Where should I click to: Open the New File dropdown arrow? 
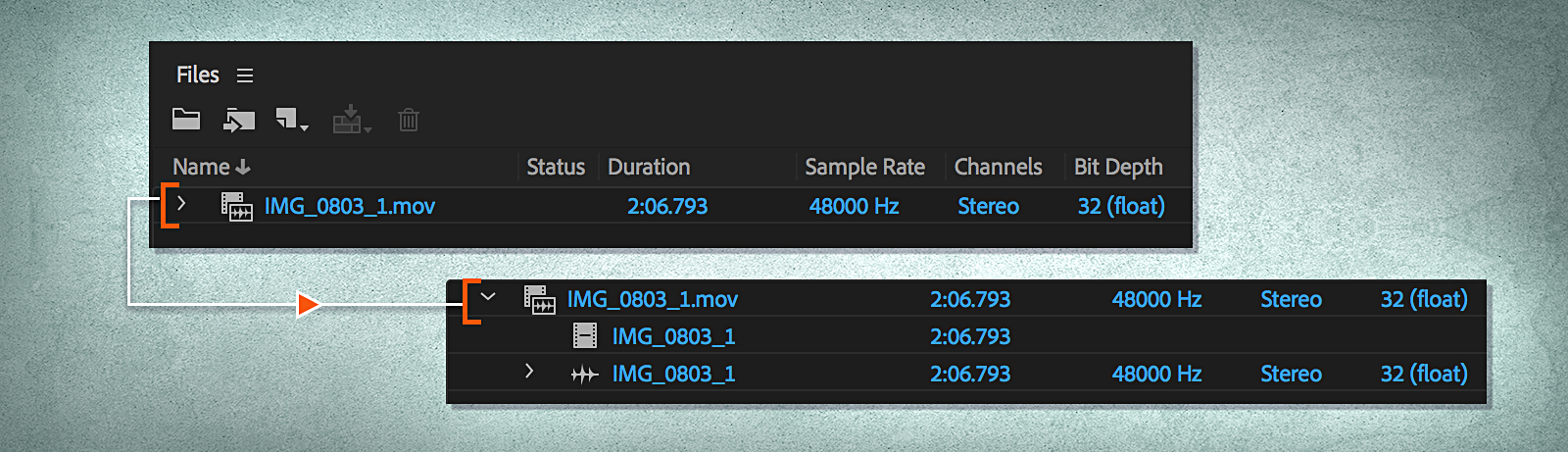(305, 128)
